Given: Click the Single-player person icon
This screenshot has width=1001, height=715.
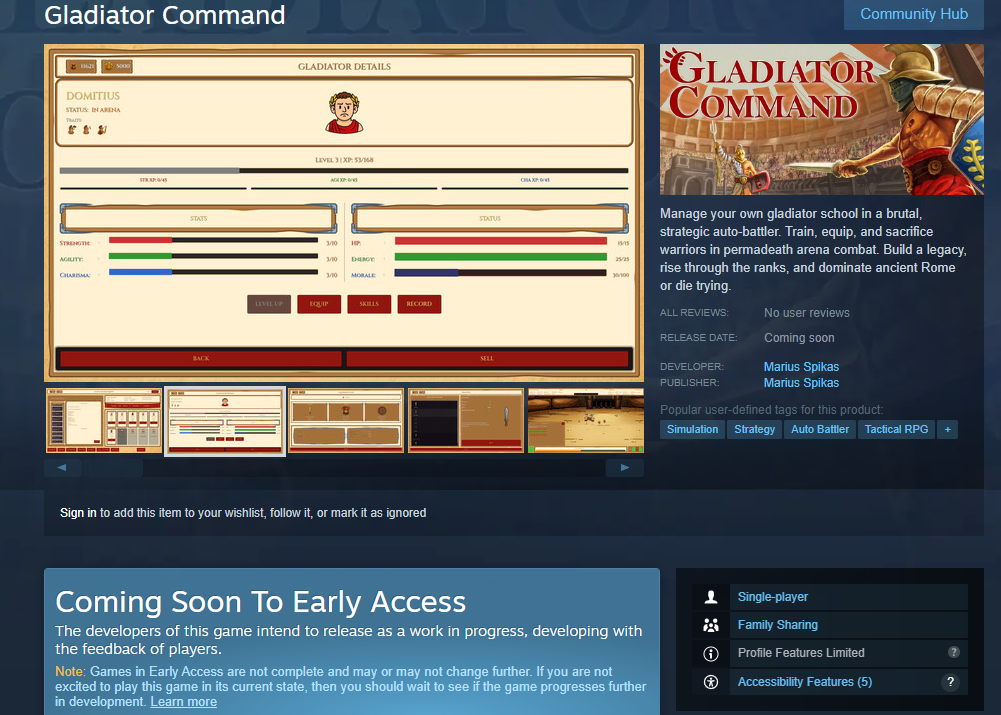Looking at the screenshot, I should (x=711, y=597).
